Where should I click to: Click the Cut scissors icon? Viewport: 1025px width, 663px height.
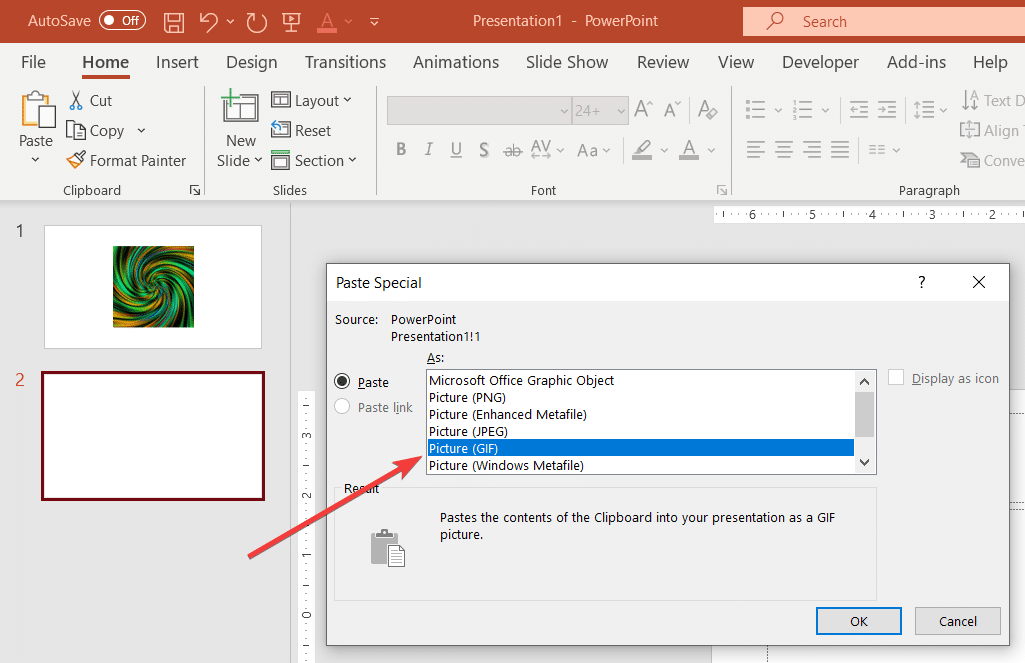coord(77,100)
